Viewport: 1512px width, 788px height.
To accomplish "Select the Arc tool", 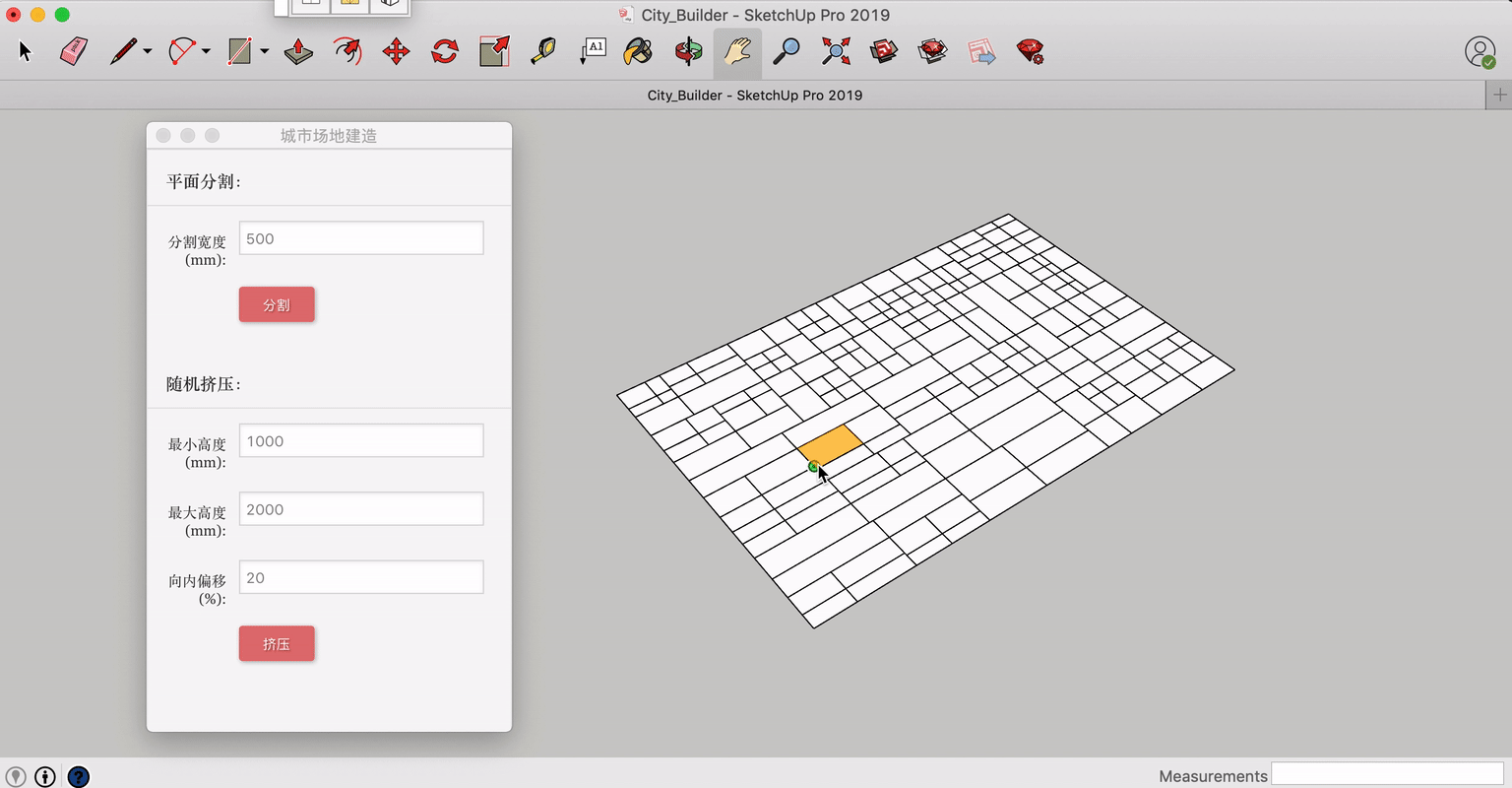I will [182, 51].
